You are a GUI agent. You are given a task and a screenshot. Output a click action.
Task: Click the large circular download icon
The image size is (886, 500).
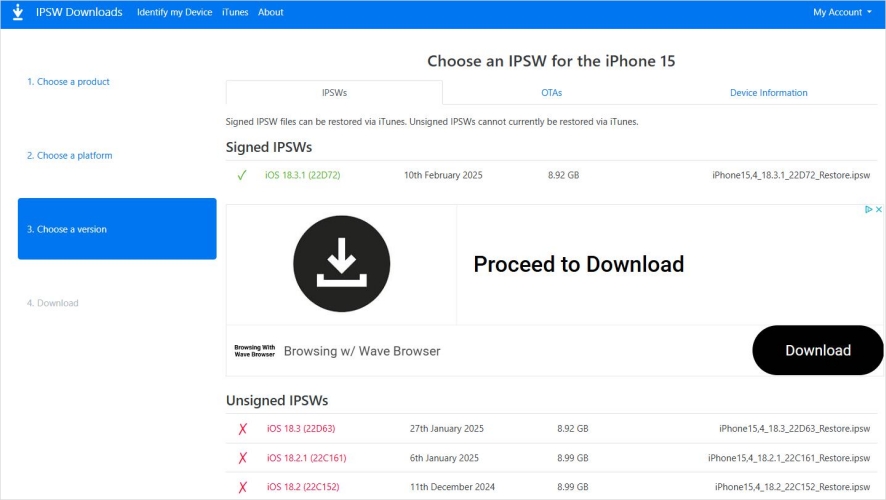(x=341, y=264)
